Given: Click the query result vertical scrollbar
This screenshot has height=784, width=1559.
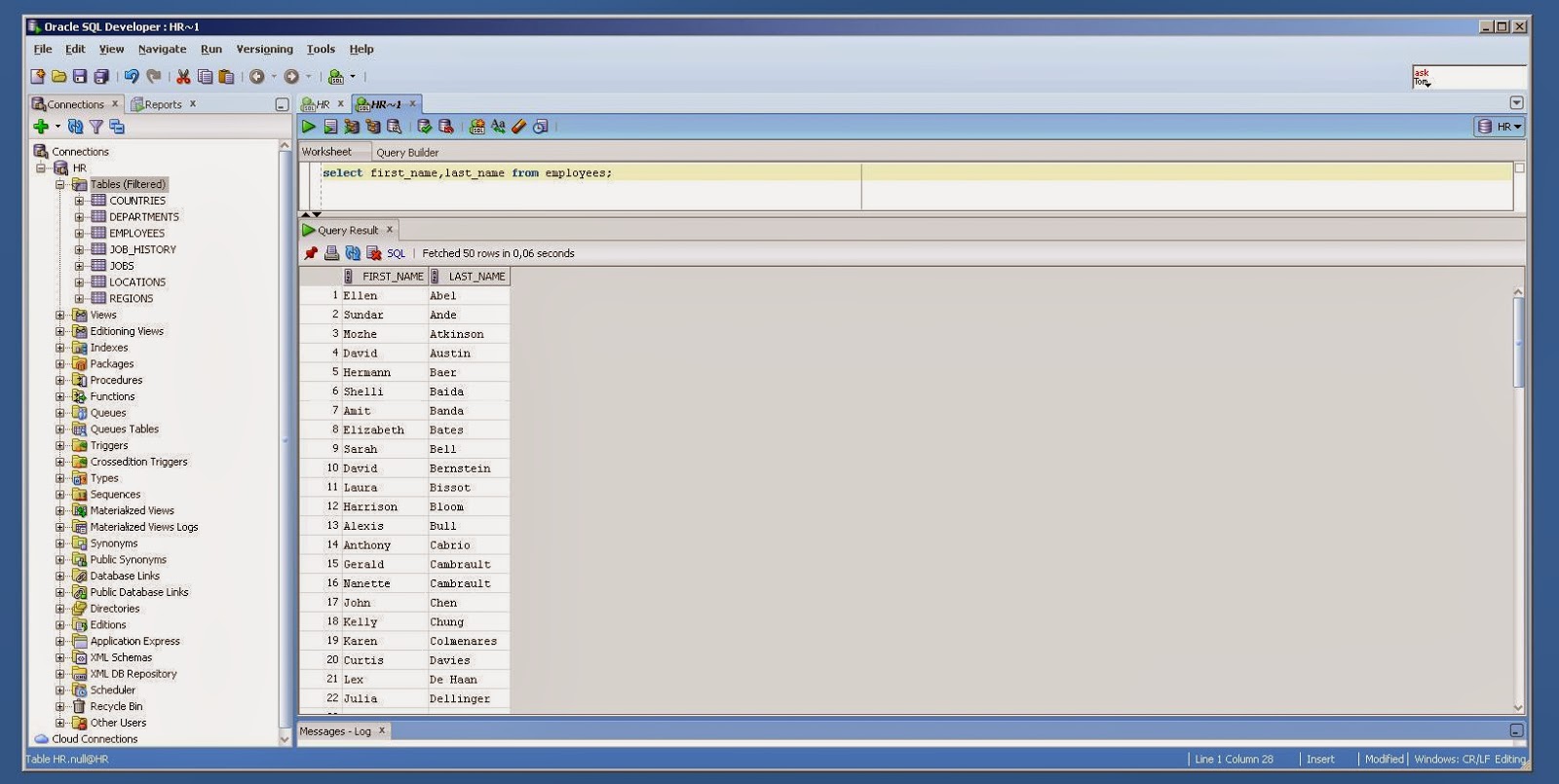Looking at the screenshot, I should [x=1518, y=341].
